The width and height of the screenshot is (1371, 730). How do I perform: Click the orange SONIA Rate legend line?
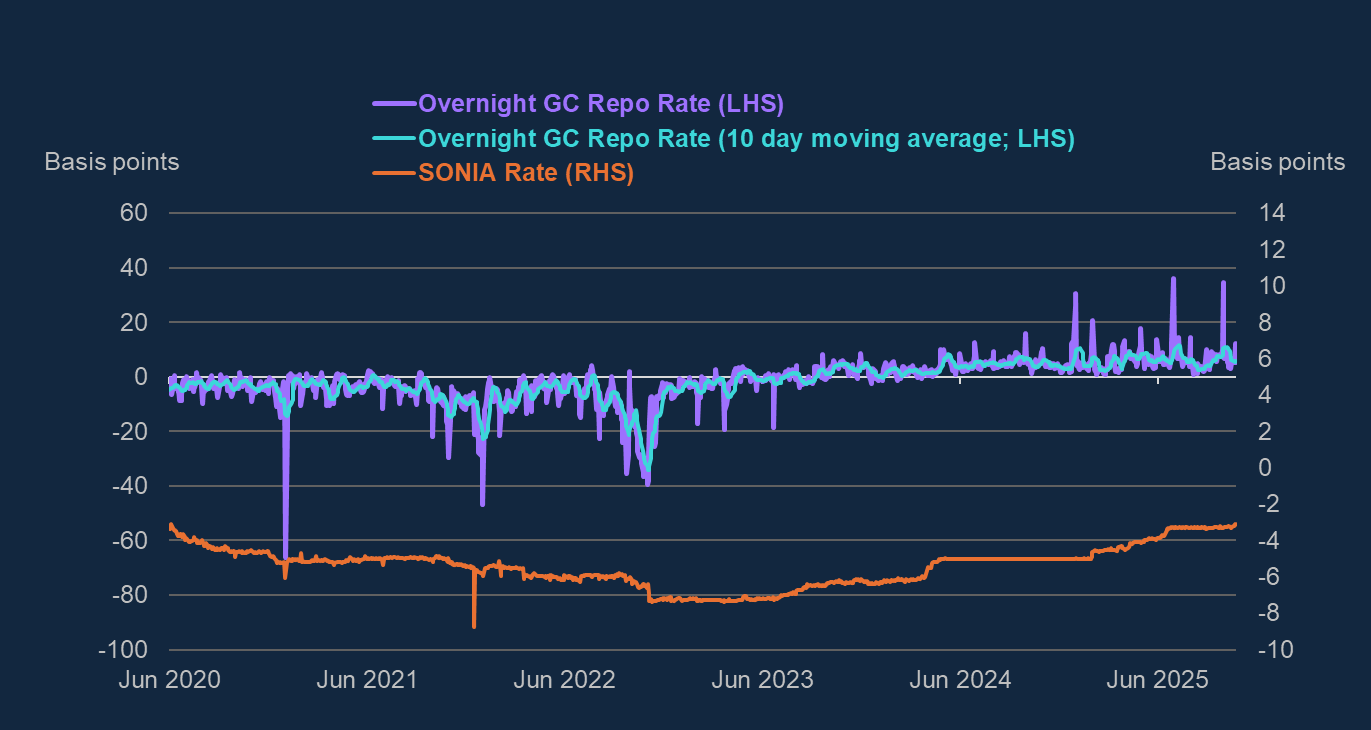pos(393,173)
